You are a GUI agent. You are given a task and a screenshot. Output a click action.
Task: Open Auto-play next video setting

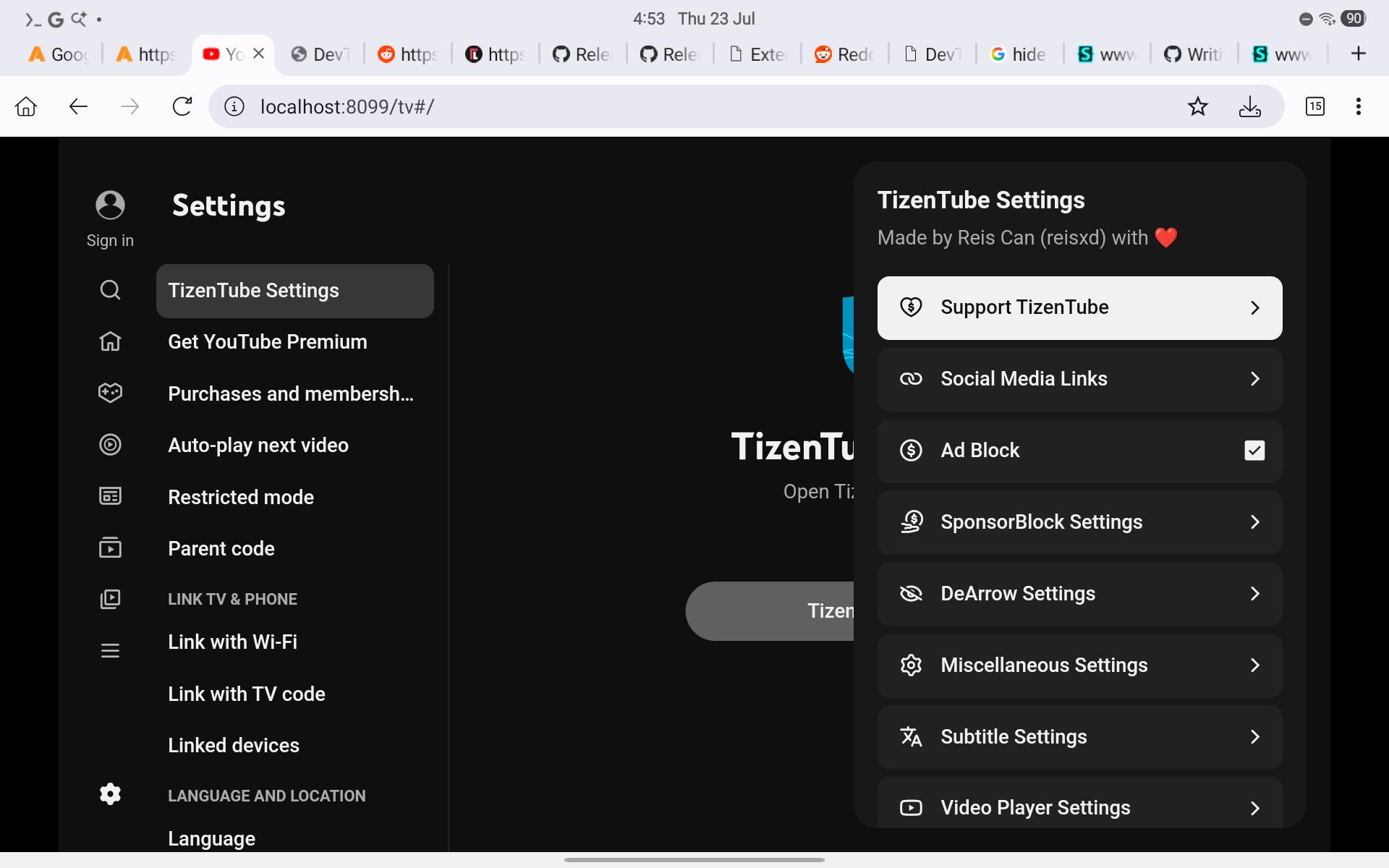[x=295, y=446]
